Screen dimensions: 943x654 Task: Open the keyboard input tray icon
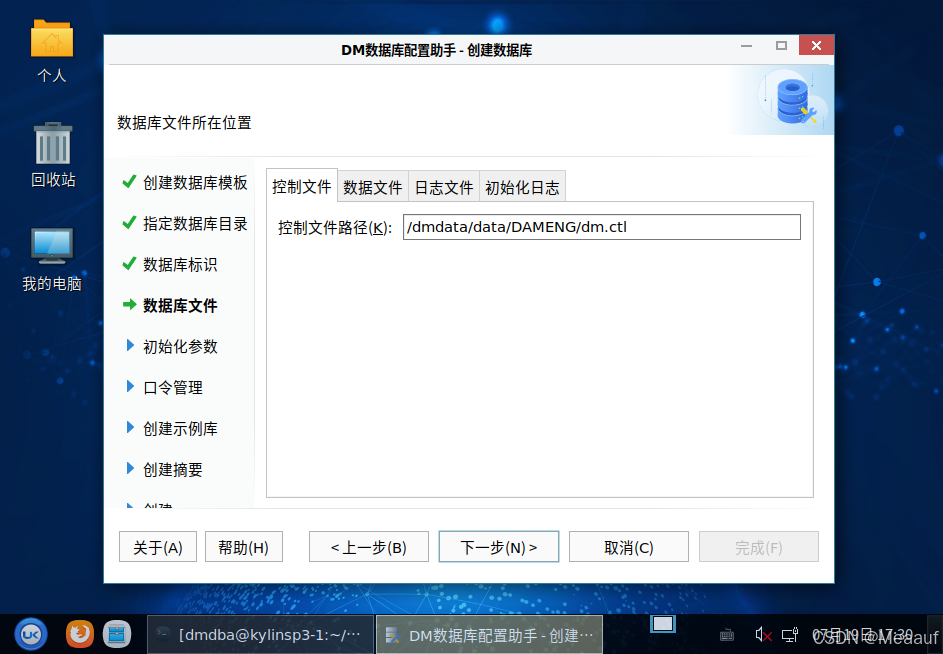tap(726, 635)
